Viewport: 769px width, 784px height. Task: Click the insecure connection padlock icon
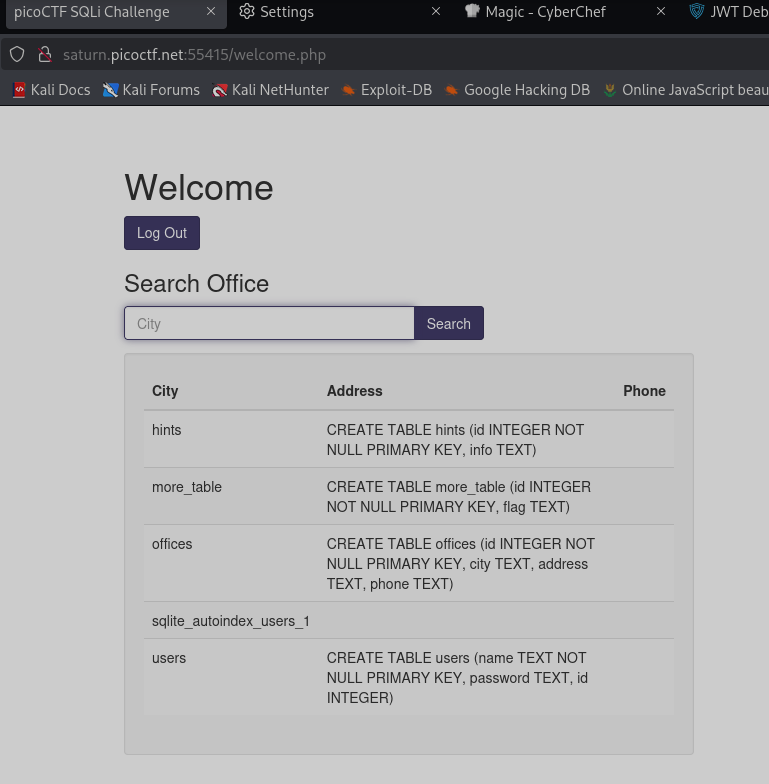[44, 54]
